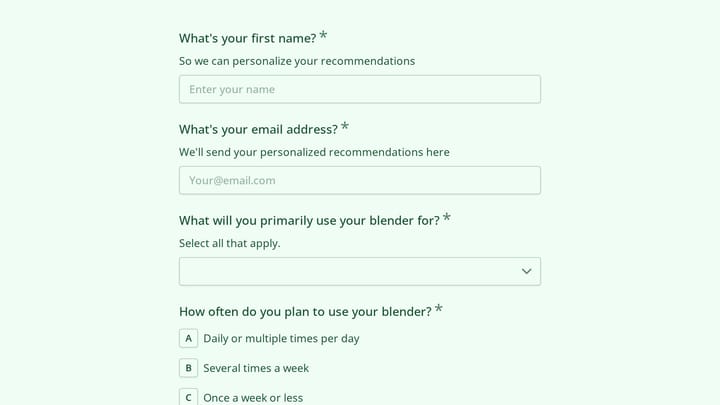Screen dimensions: 720x405
Task: Click required asterisk beside email address
Action: click(x=345, y=126)
